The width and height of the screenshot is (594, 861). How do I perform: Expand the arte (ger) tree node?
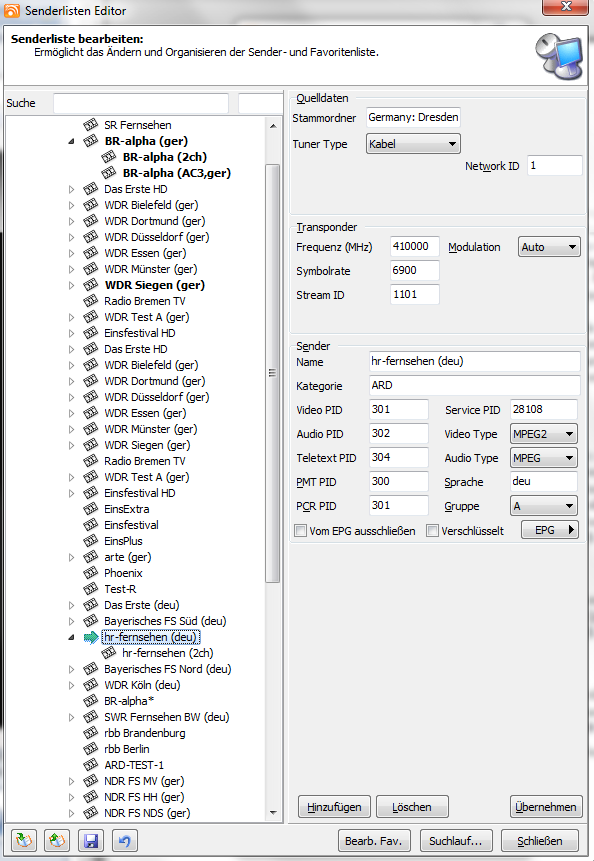click(x=71, y=557)
